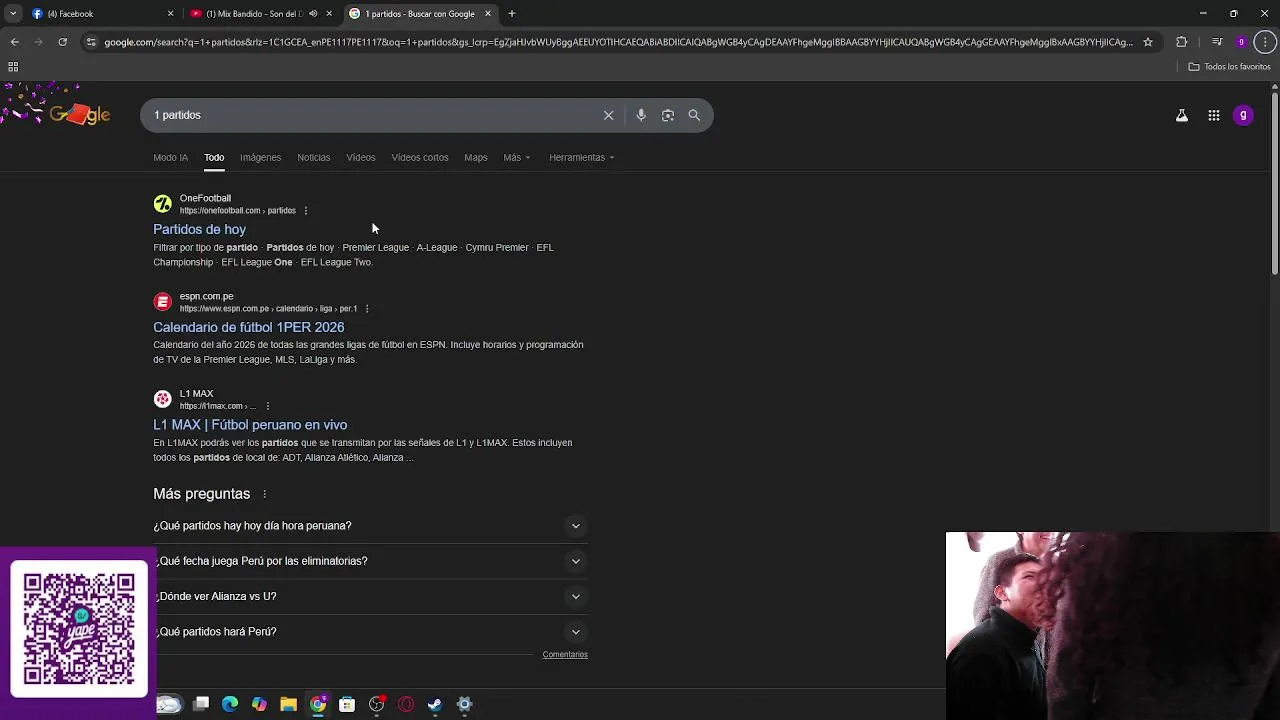Open the Google account avatar on the page

coord(1243,115)
